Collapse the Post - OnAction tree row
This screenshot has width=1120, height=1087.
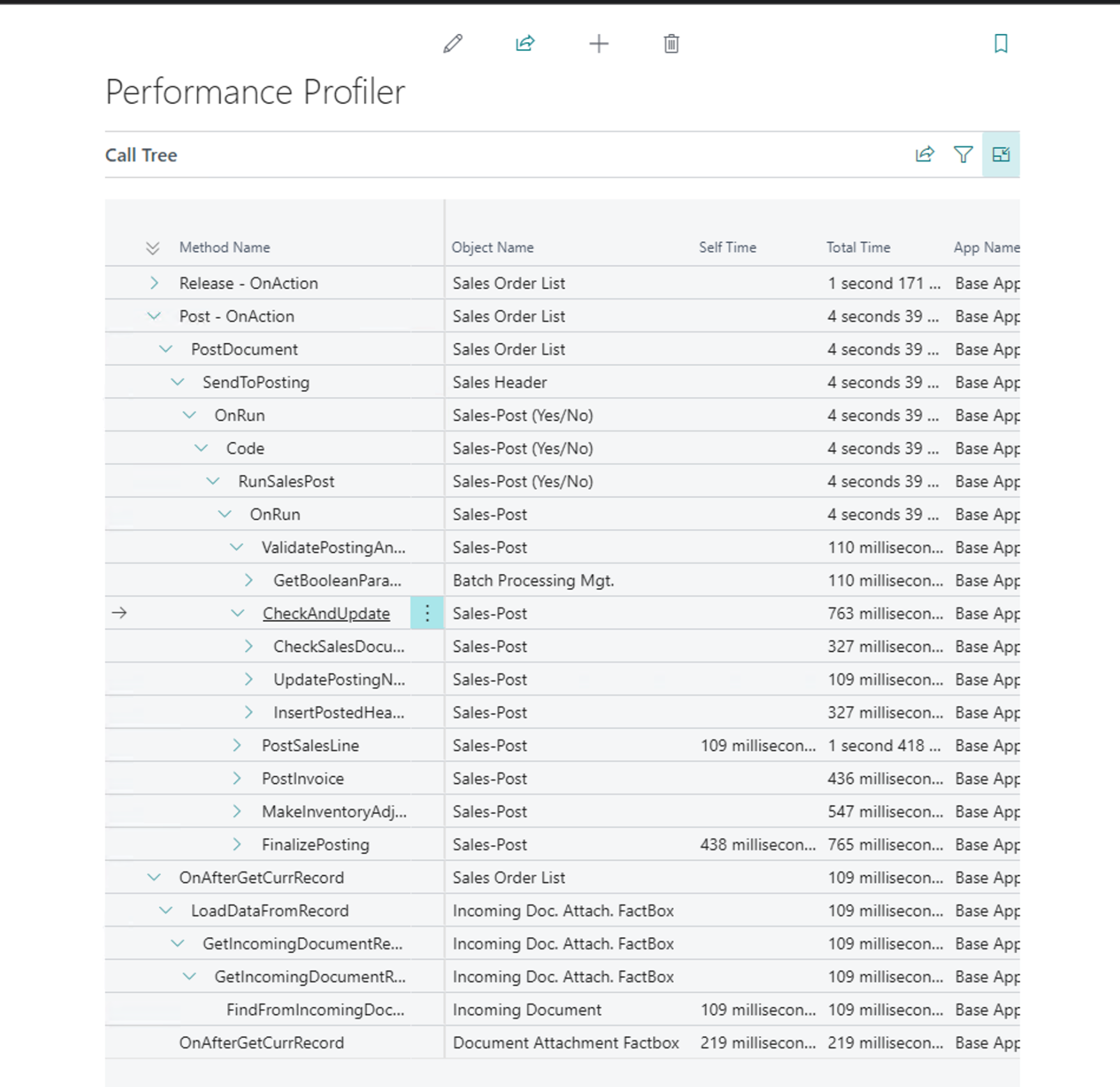(153, 315)
